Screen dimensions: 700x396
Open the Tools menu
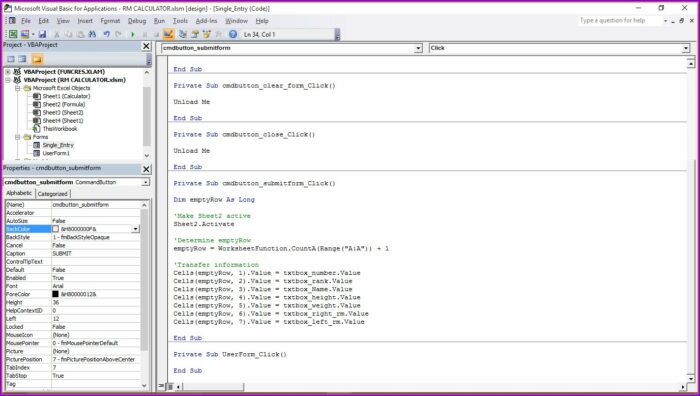[180, 21]
